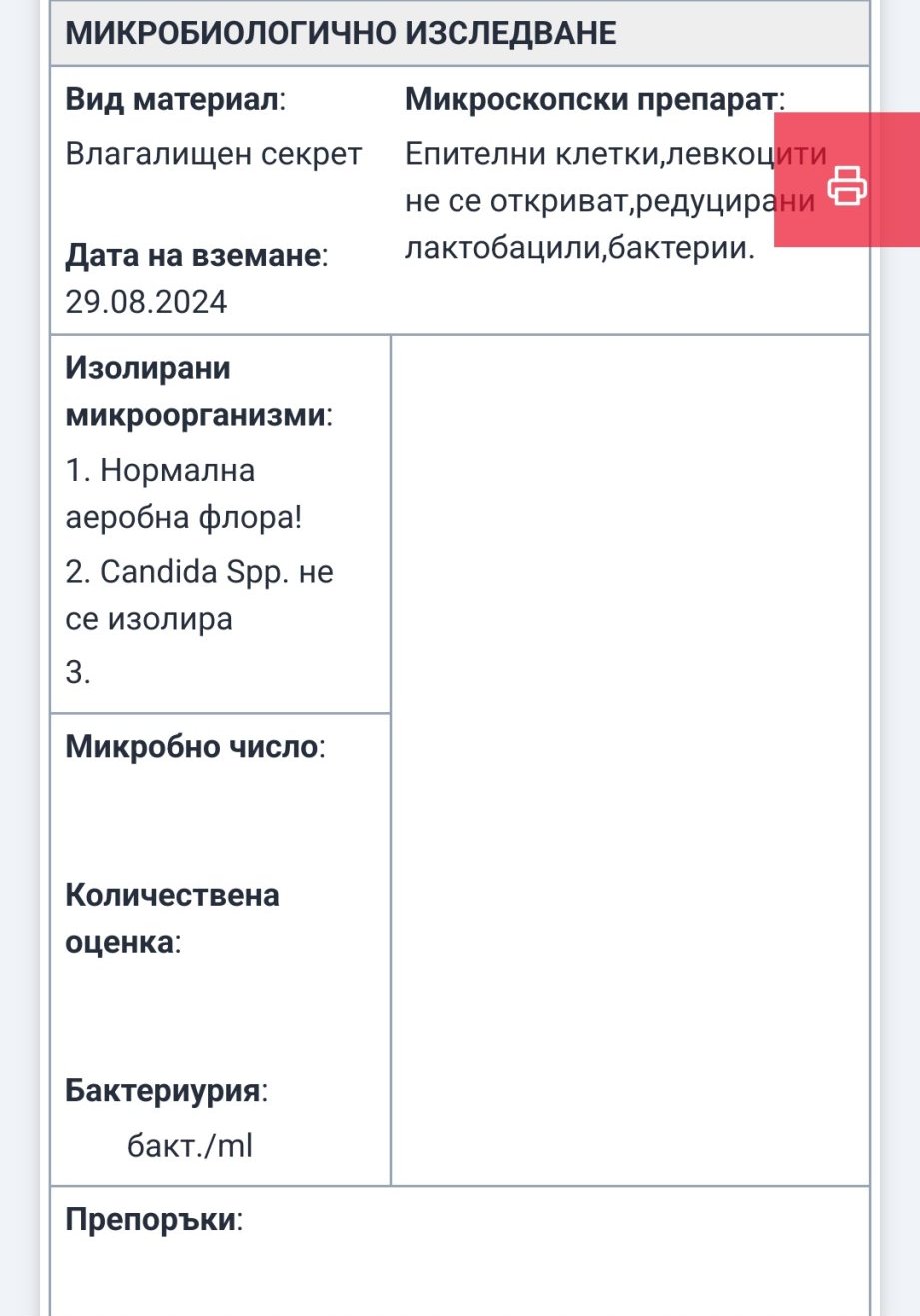The width and height of the screenshot is (920, 1316).
Task: Select the Препоръки label
Action: coord(154,1220)
